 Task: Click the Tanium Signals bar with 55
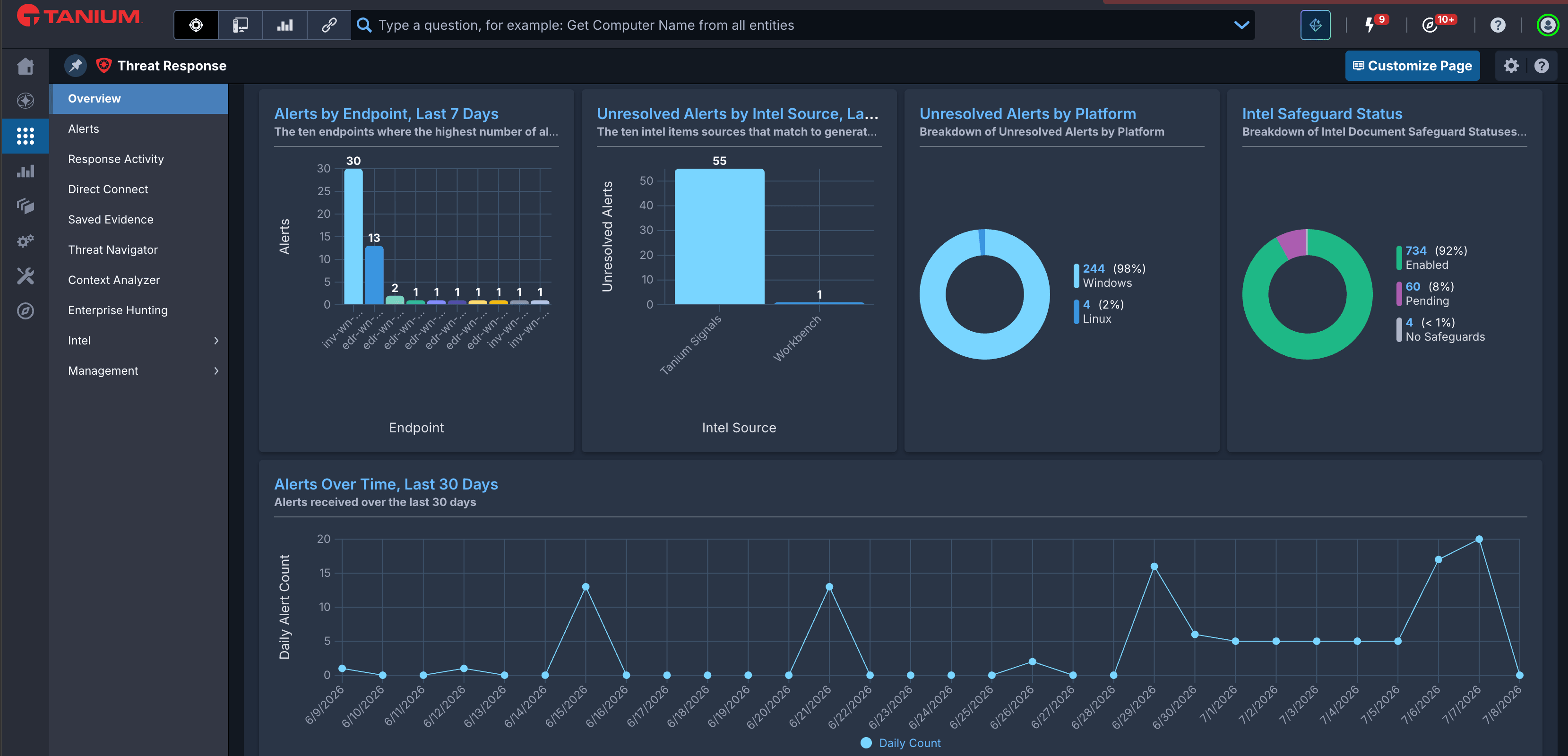[719, 236]
